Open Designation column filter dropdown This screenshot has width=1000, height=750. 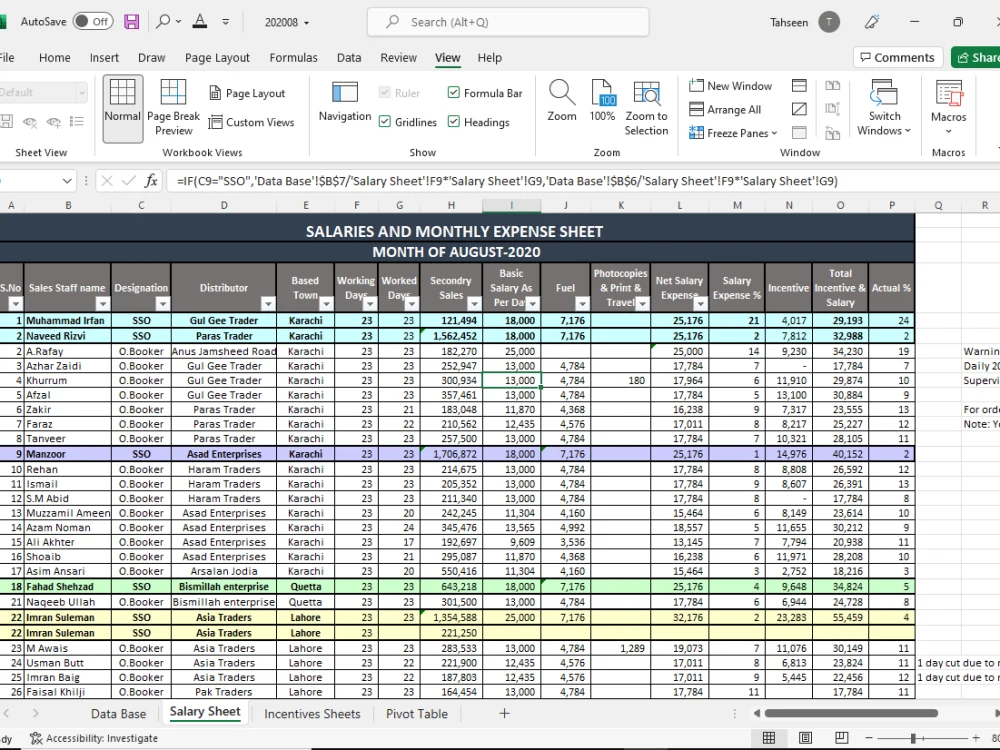point(163,304)
